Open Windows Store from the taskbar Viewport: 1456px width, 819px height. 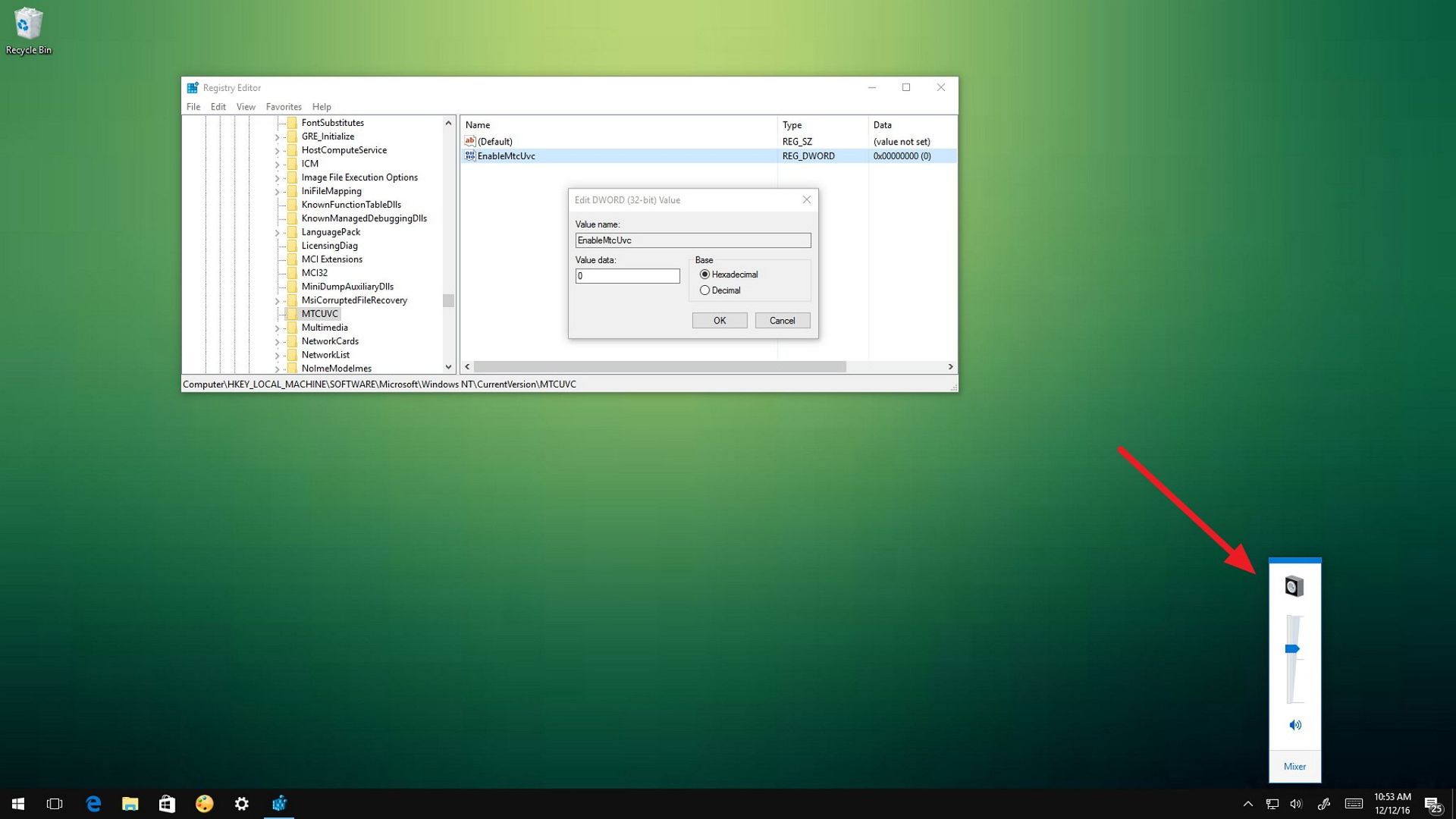[167, 804]
